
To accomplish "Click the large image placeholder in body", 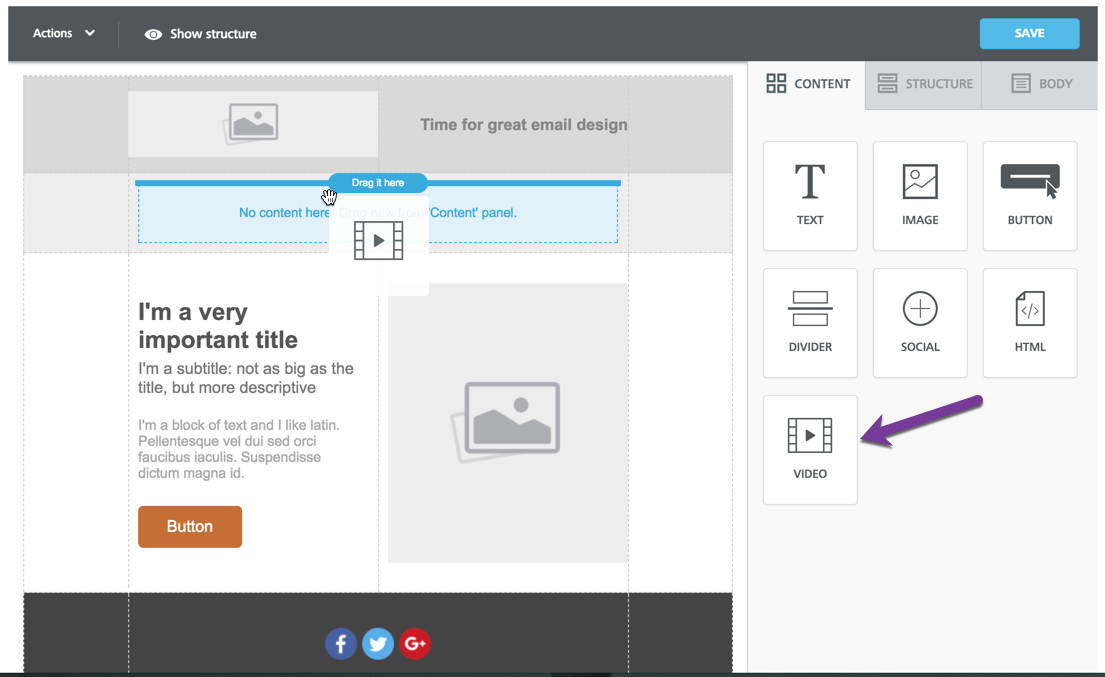I will pyautogui.click(x=508, y=423).
